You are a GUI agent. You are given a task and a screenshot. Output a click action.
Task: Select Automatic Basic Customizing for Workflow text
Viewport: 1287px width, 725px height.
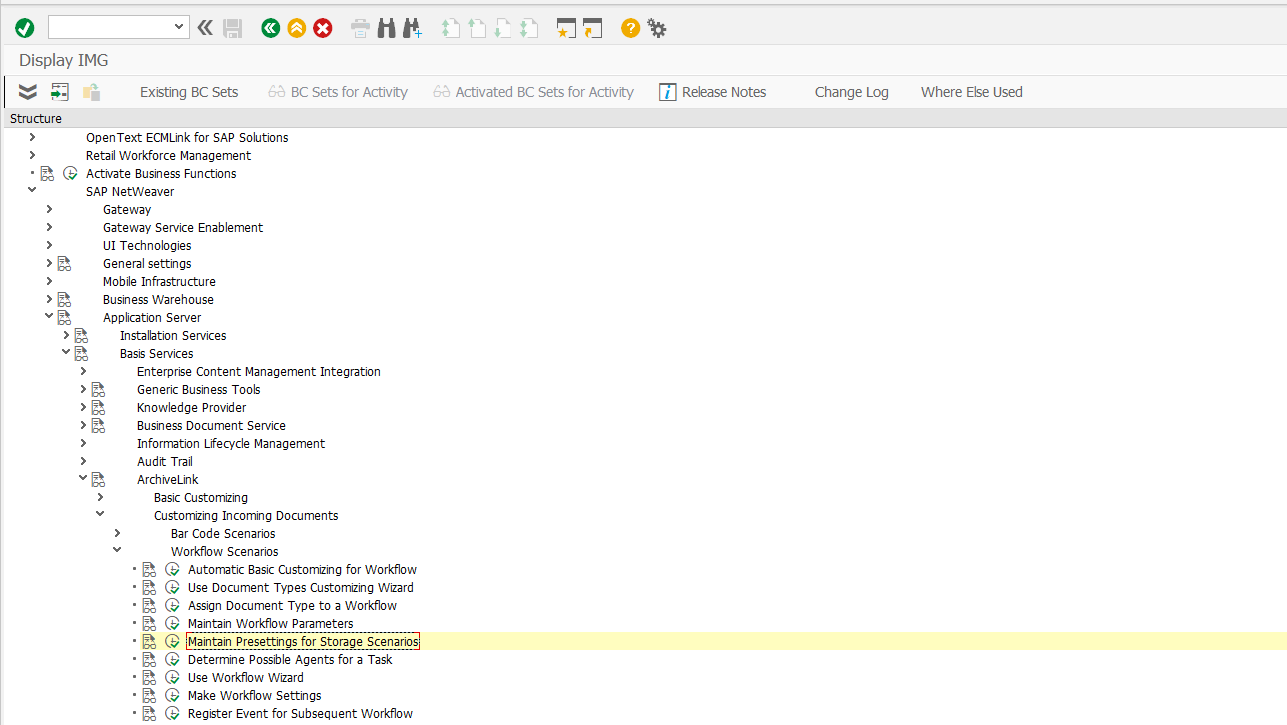tap(302, 570)
